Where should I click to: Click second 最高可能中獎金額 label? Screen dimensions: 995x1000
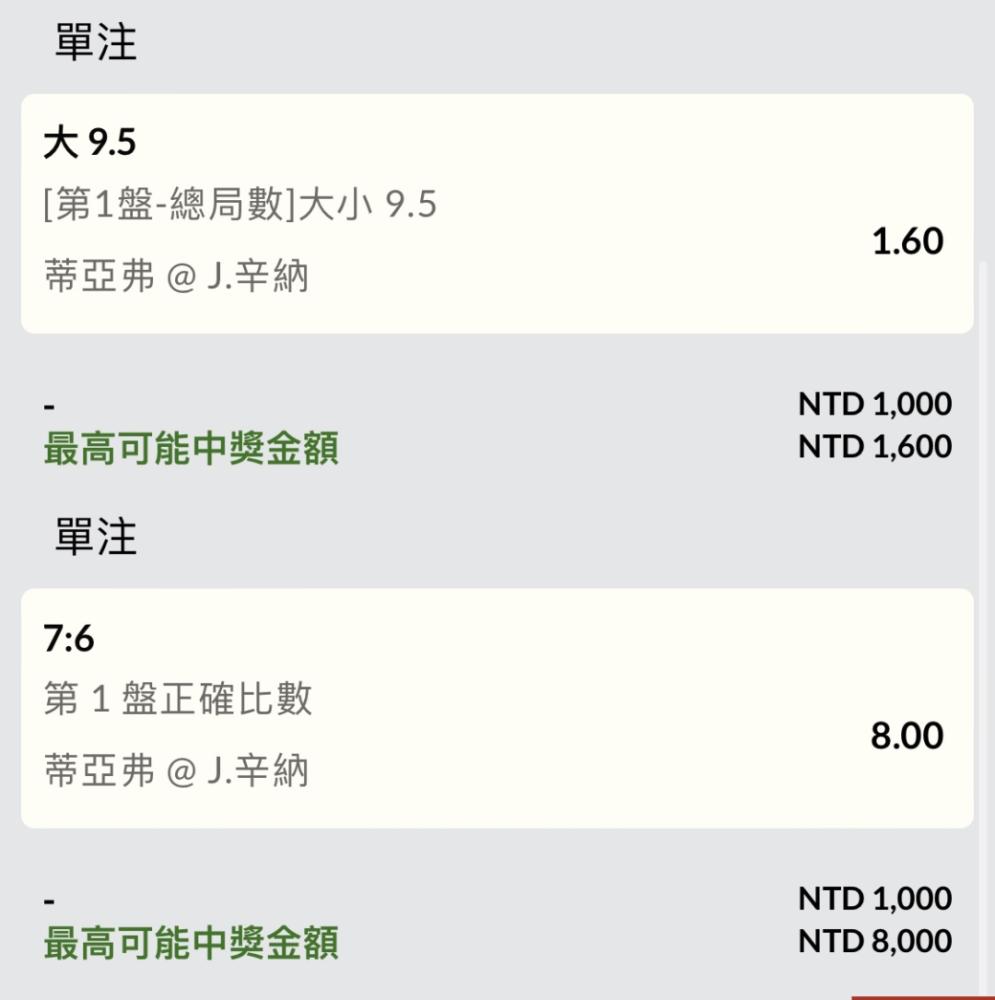click(191, 943)
